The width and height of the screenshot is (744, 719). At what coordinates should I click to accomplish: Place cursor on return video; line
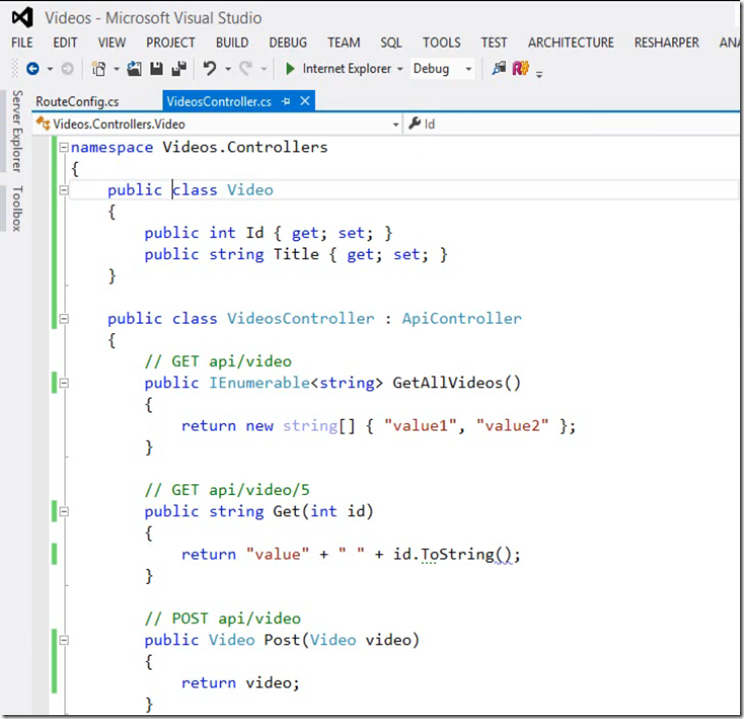tap(240, 683)
